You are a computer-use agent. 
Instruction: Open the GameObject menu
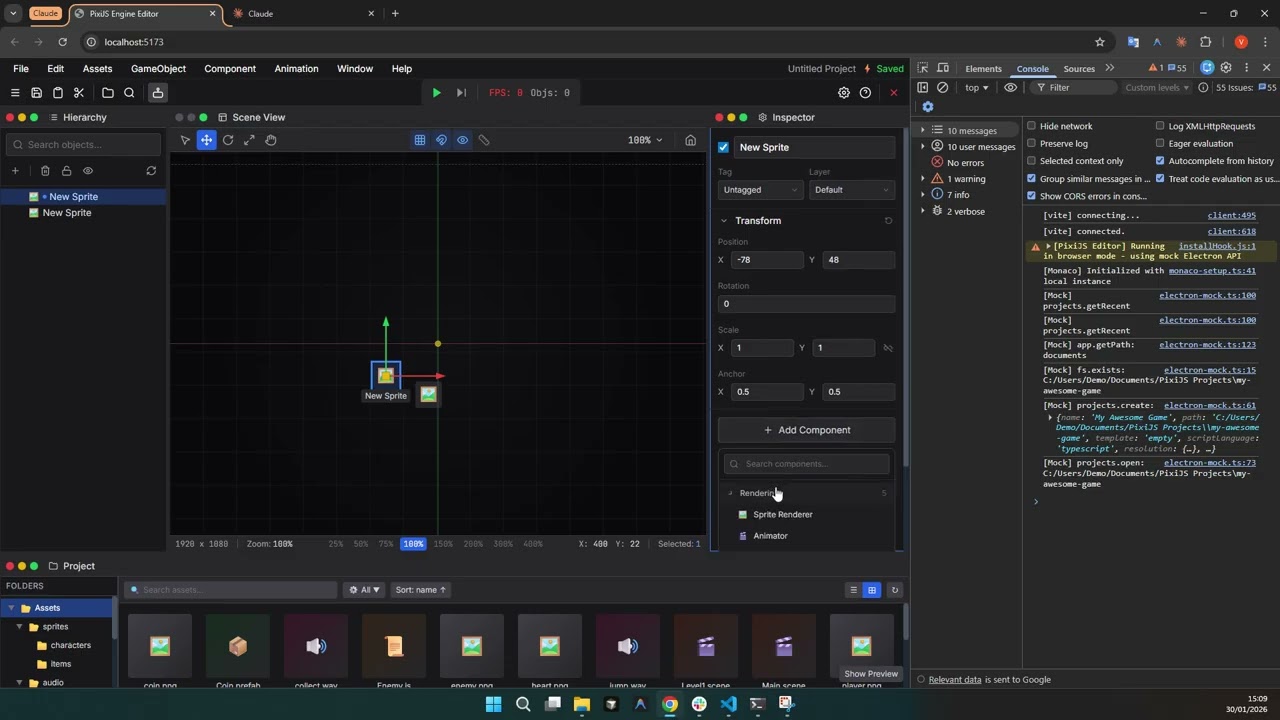[158, 69]
